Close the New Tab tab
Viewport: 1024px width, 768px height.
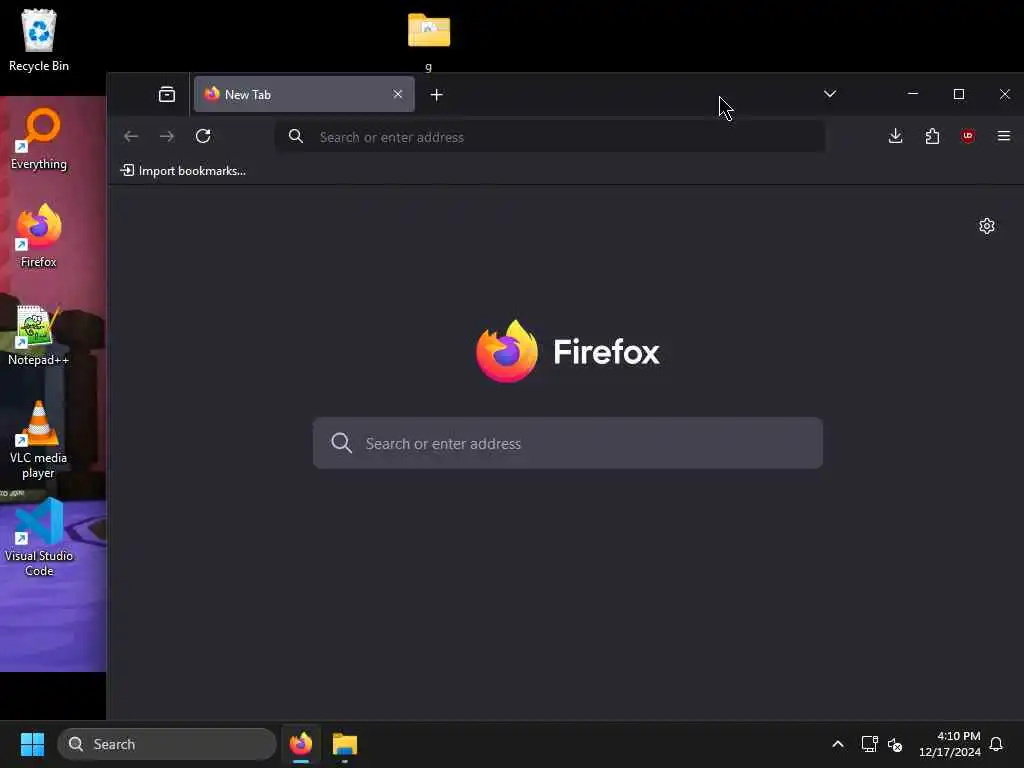(x=397, y=95)
